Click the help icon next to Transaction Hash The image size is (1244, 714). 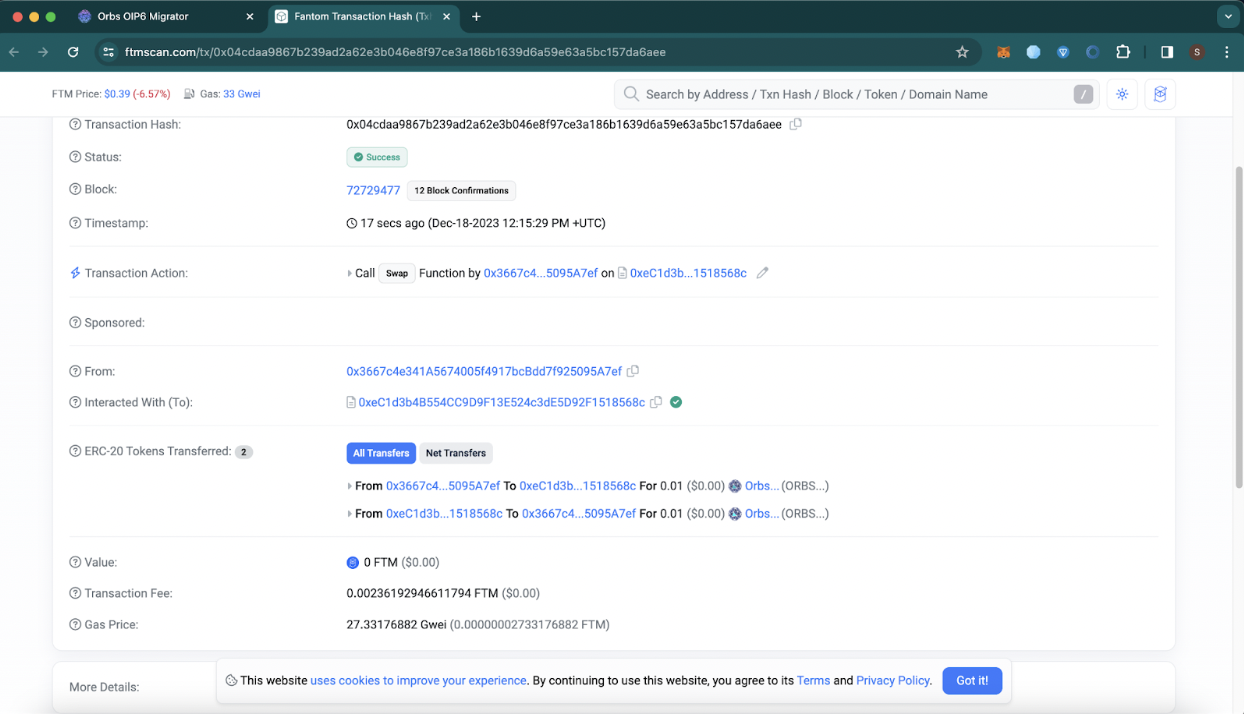point(75,124)
